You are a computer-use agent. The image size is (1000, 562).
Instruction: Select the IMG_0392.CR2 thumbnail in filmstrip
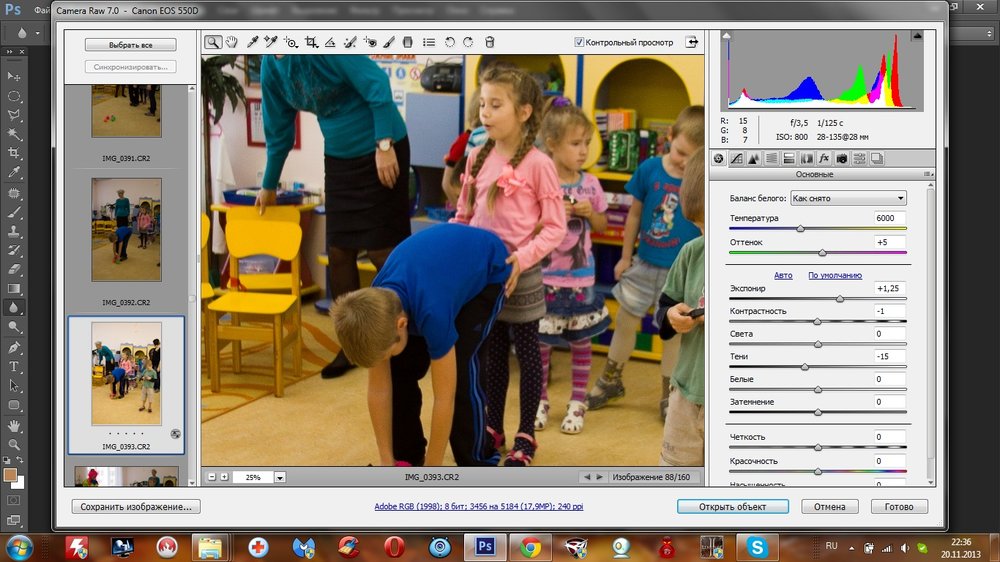(x=126, y=230)
